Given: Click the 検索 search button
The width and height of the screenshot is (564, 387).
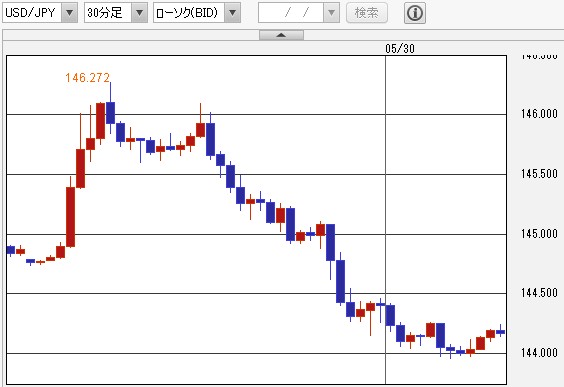Looking at the screenshot, I should click(367, 13).
